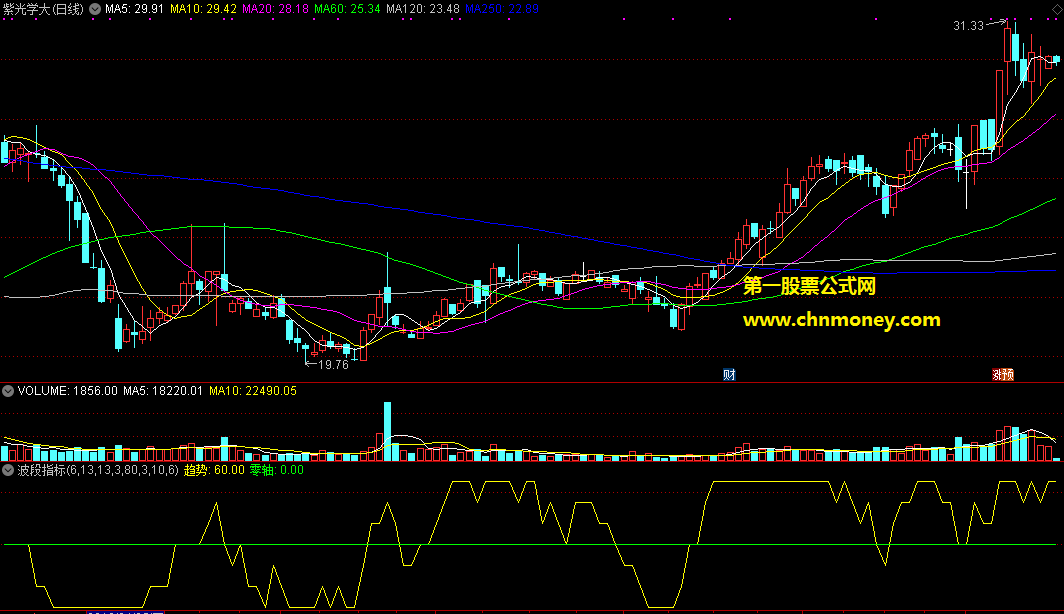
Task: Select the MA250: 22.89 label
Action: tap(502, 9)
